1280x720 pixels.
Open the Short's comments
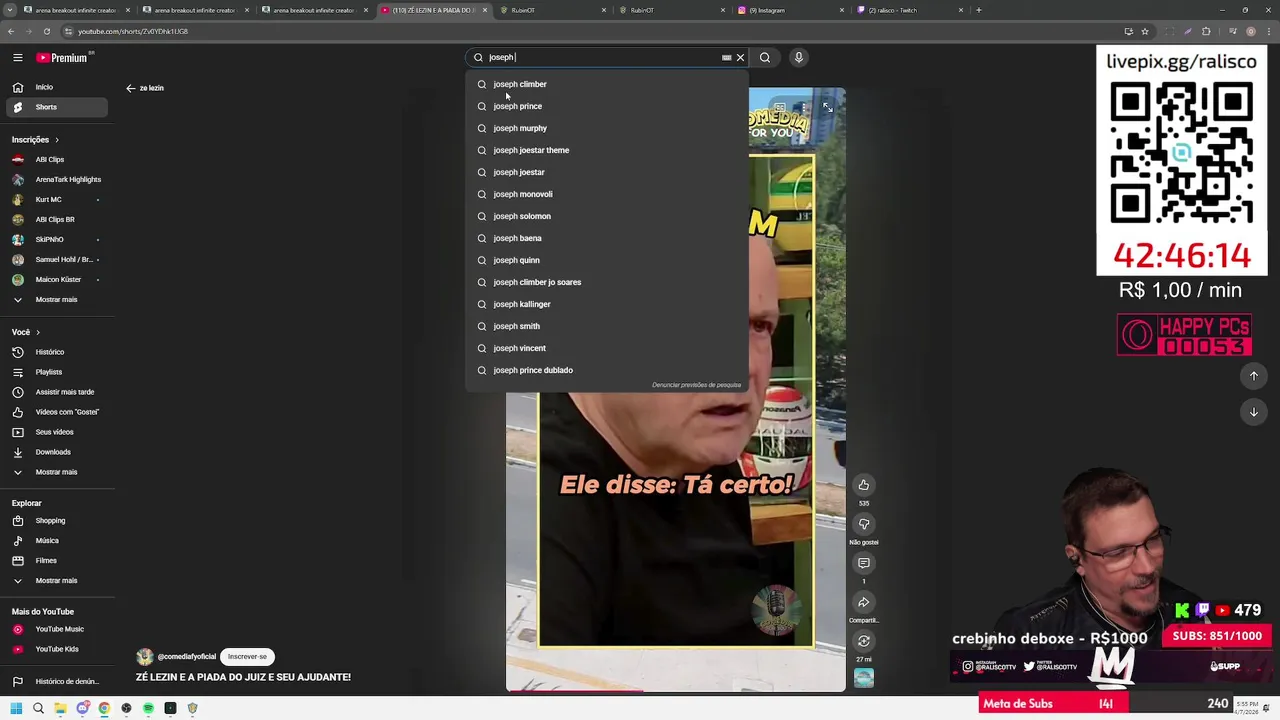pos(864,563)
